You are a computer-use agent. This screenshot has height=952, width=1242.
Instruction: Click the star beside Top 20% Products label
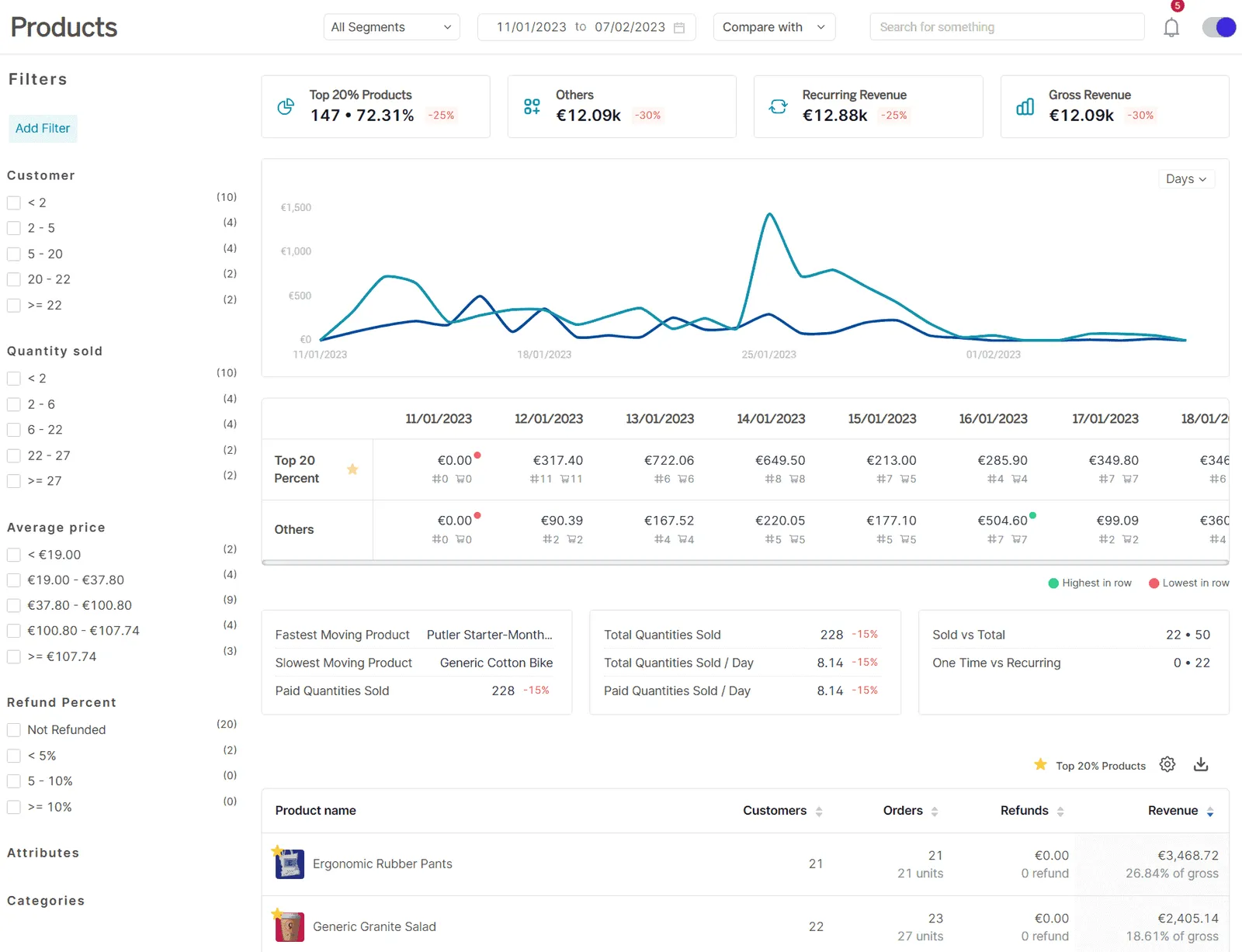(1041, 764)
